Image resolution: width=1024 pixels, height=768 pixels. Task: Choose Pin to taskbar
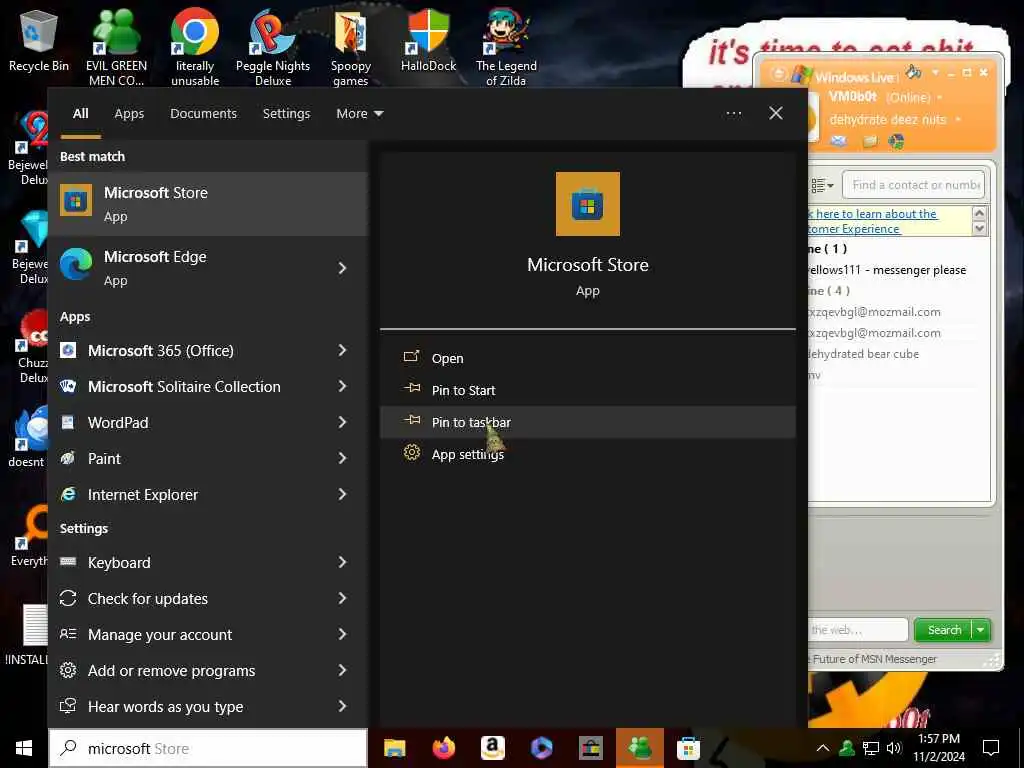[588, 422]
